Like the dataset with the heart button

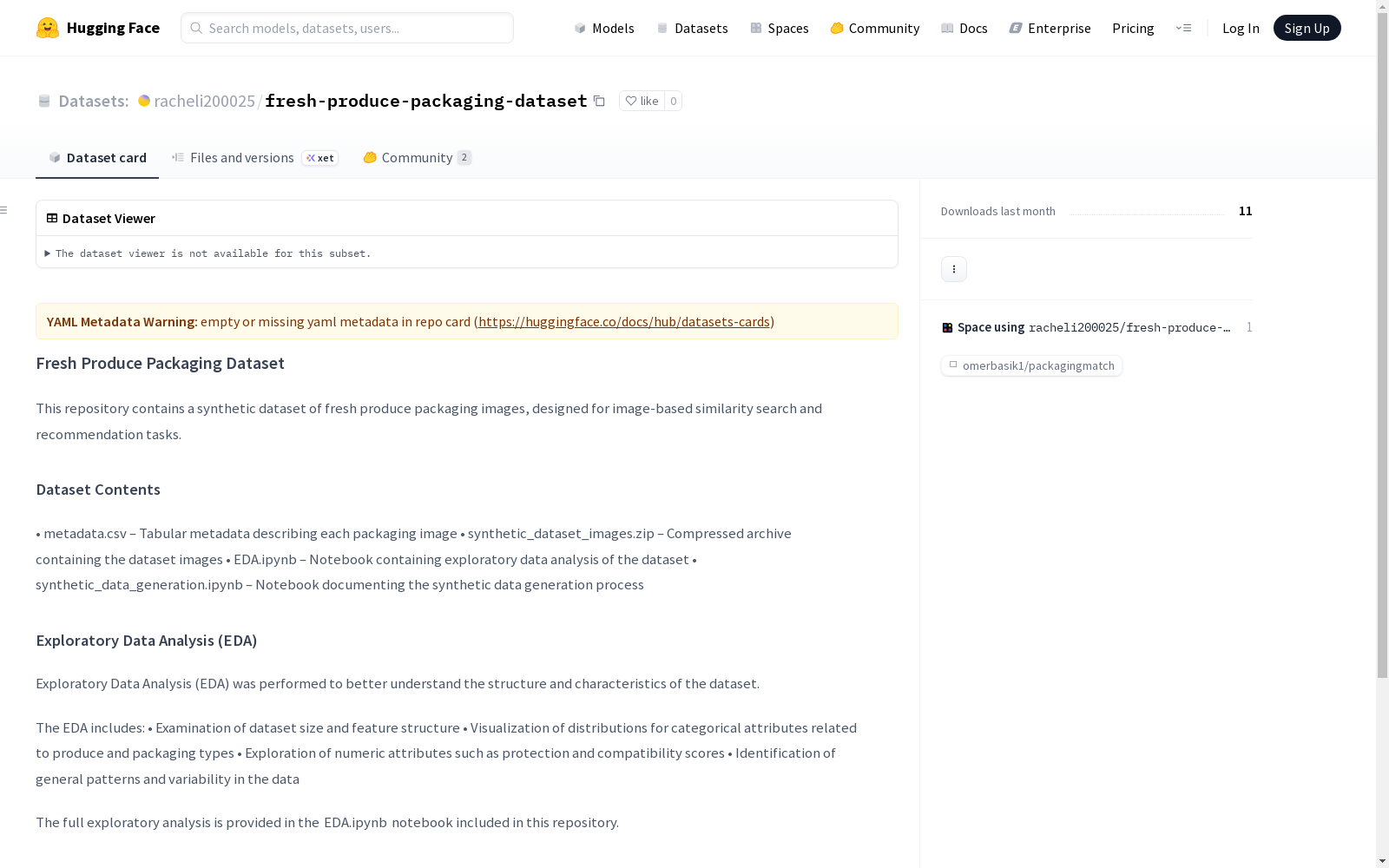click(642, 101)
